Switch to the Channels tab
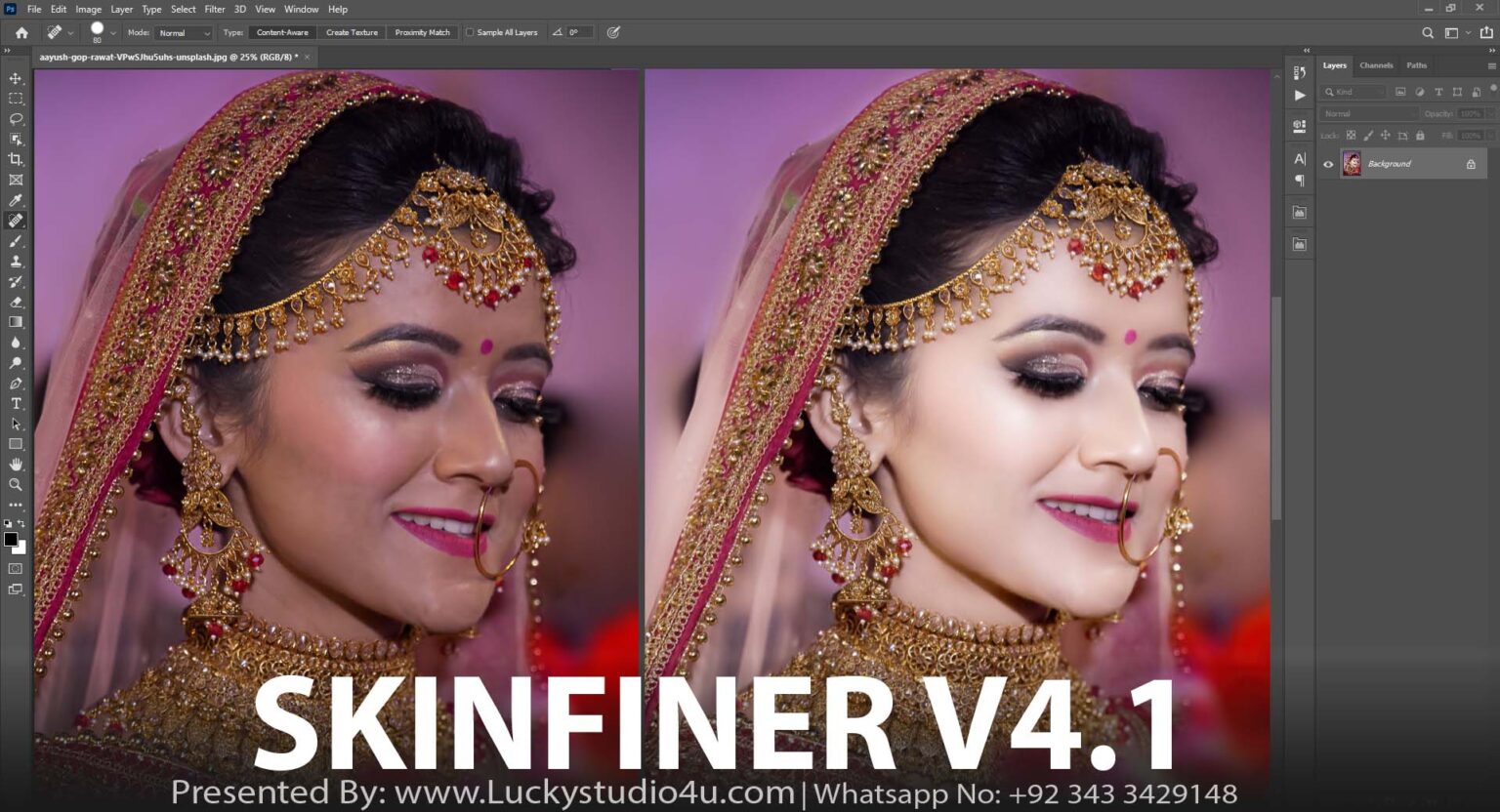 pyautogui.click(x=1376, y=64)
